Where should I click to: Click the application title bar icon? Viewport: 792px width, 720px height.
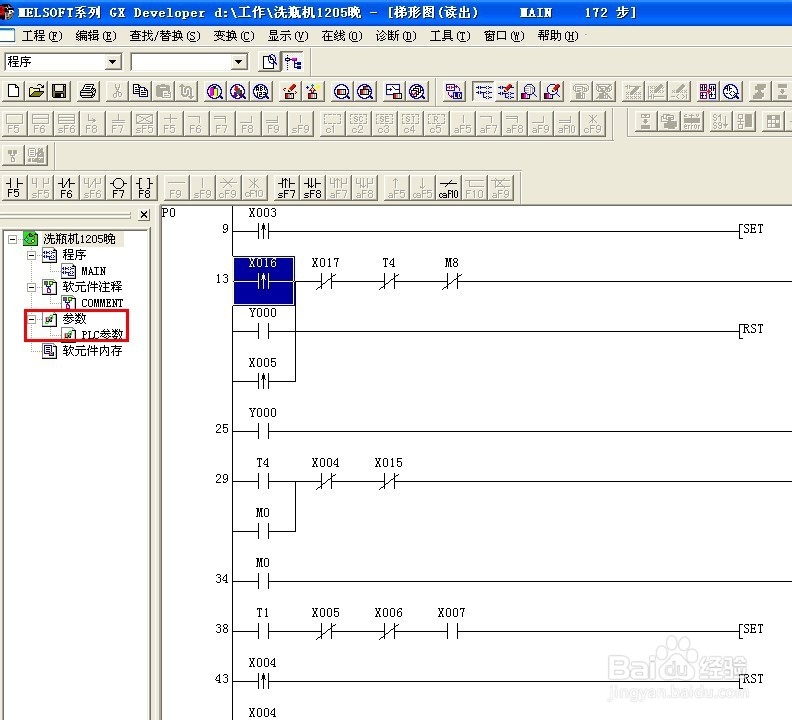coord(7,12)
